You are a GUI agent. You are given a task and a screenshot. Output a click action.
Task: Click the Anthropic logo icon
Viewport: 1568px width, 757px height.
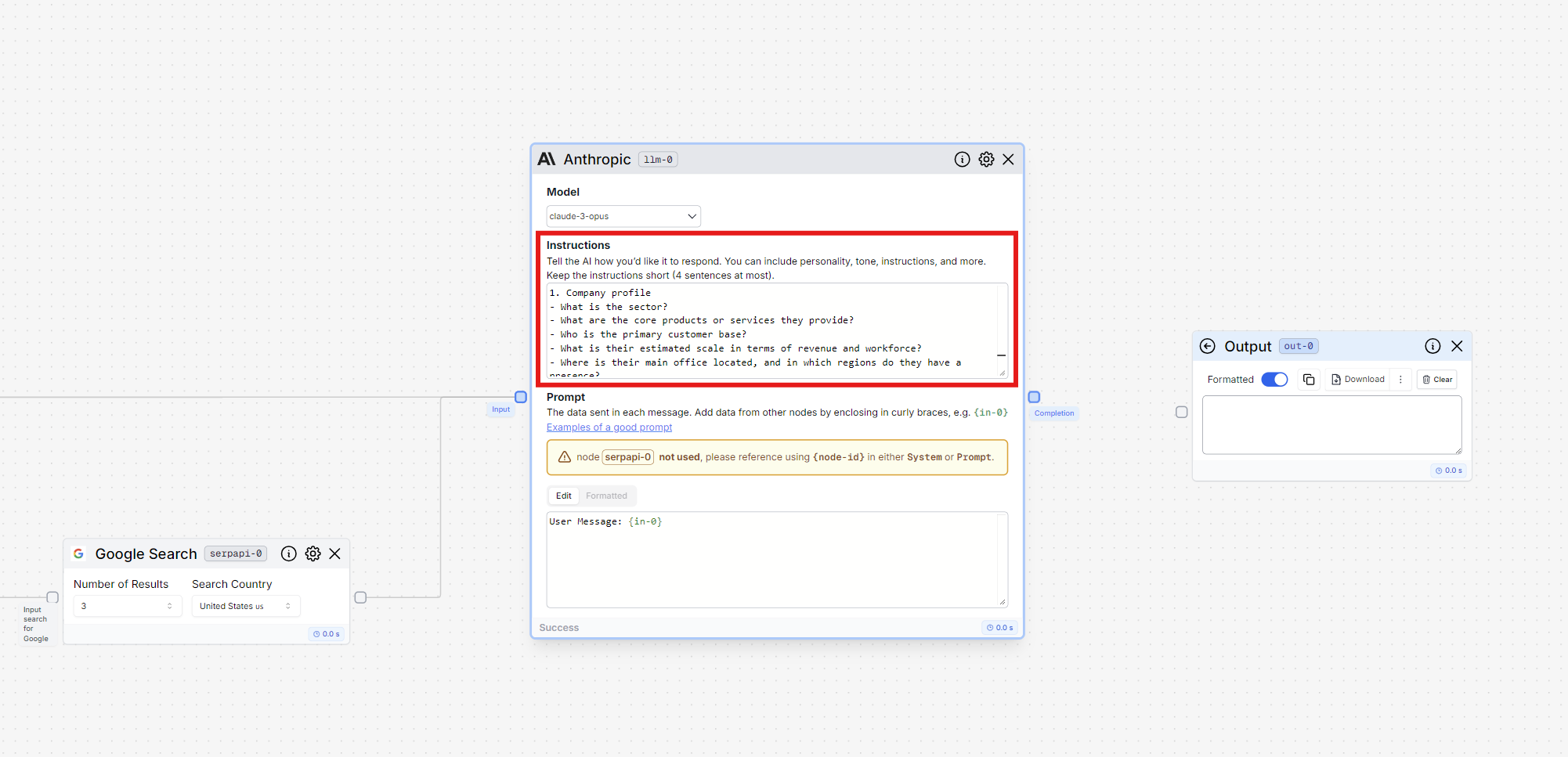(547, 159)
